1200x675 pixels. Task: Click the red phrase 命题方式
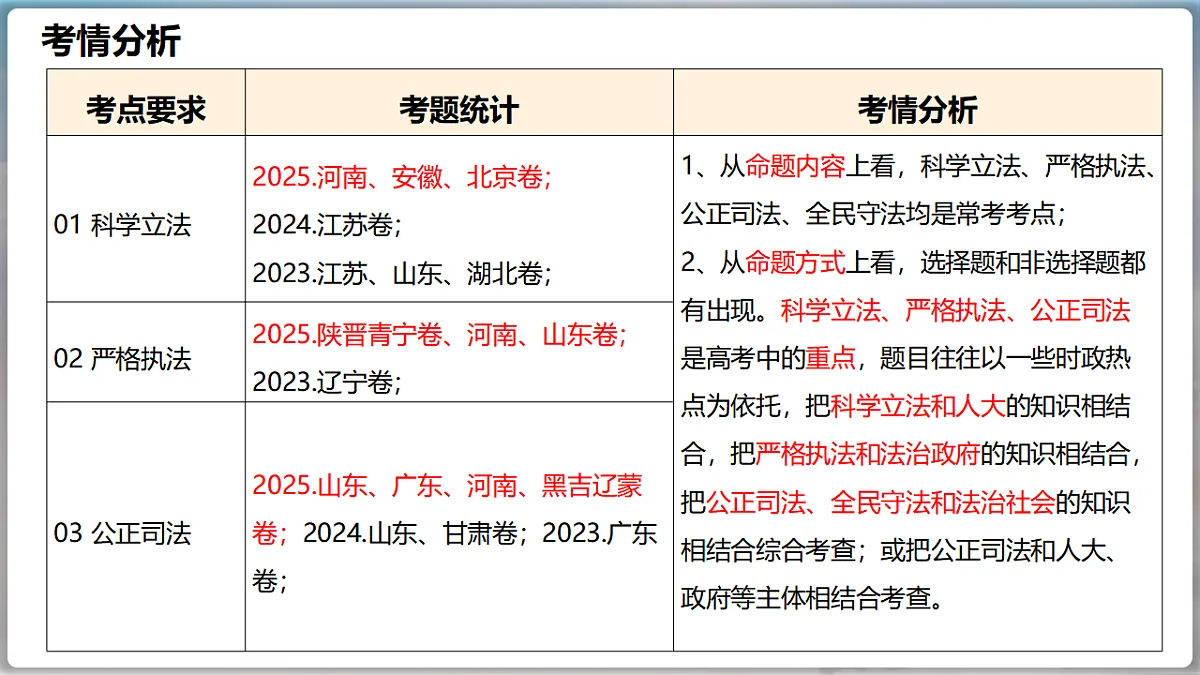(796, 262)
